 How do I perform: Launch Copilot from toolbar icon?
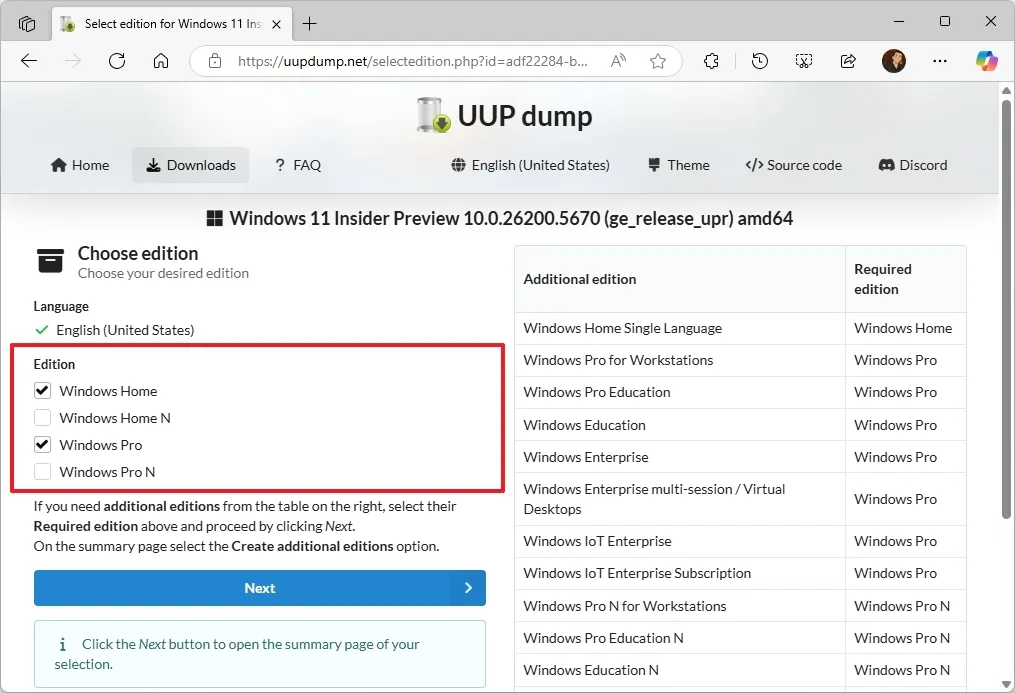(987, 61)
